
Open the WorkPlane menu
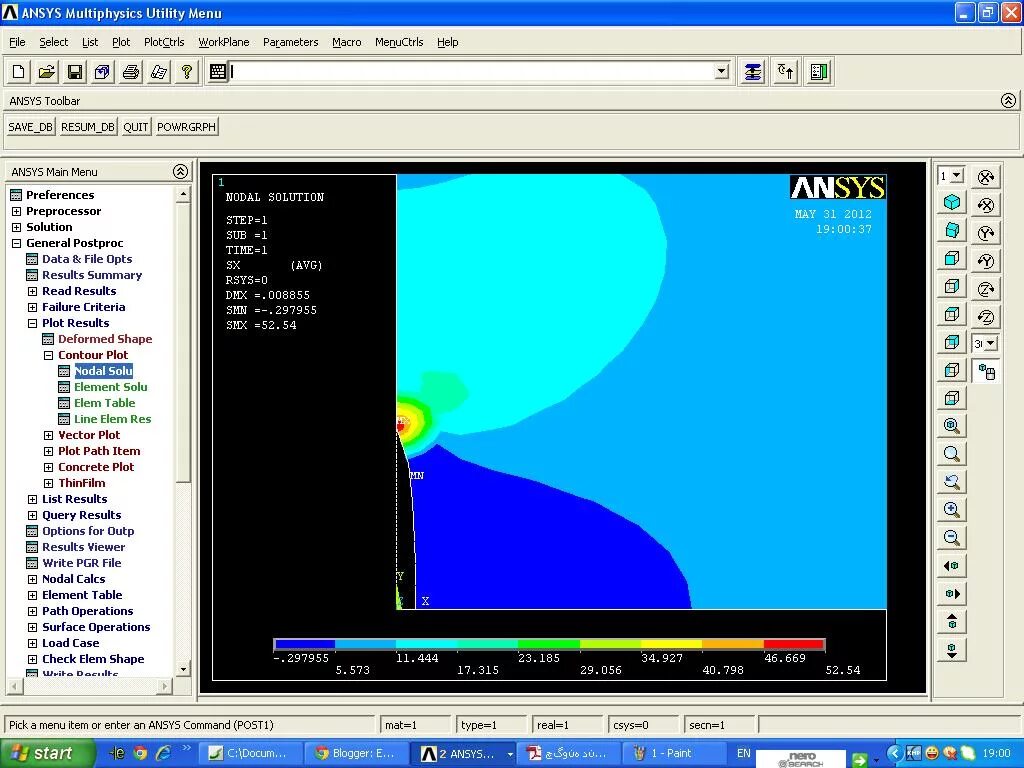(x=224, y=42)
